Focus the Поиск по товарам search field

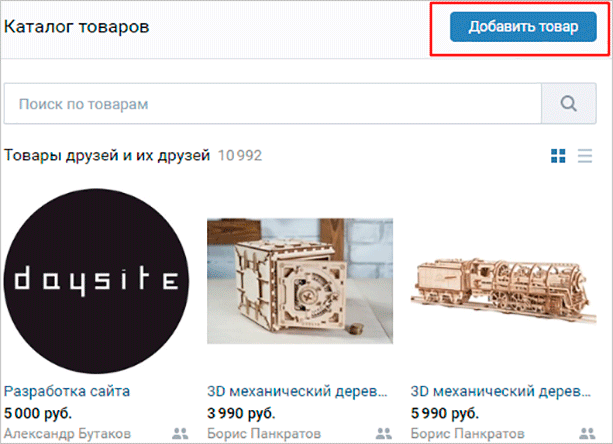click(x=272, y=104)
